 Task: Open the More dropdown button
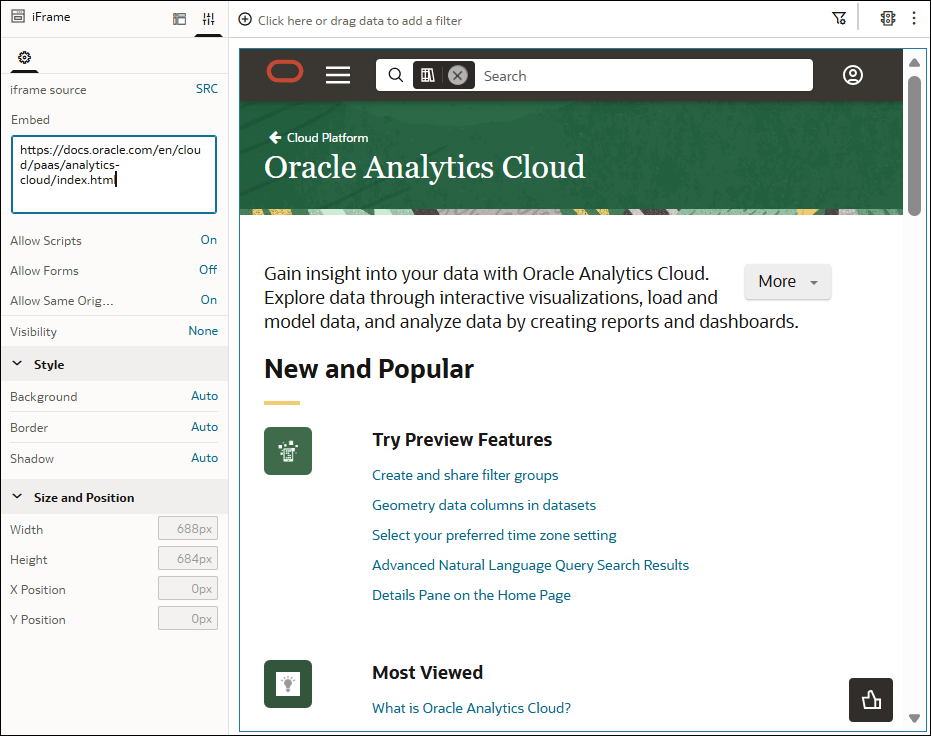tap(788, 281)
